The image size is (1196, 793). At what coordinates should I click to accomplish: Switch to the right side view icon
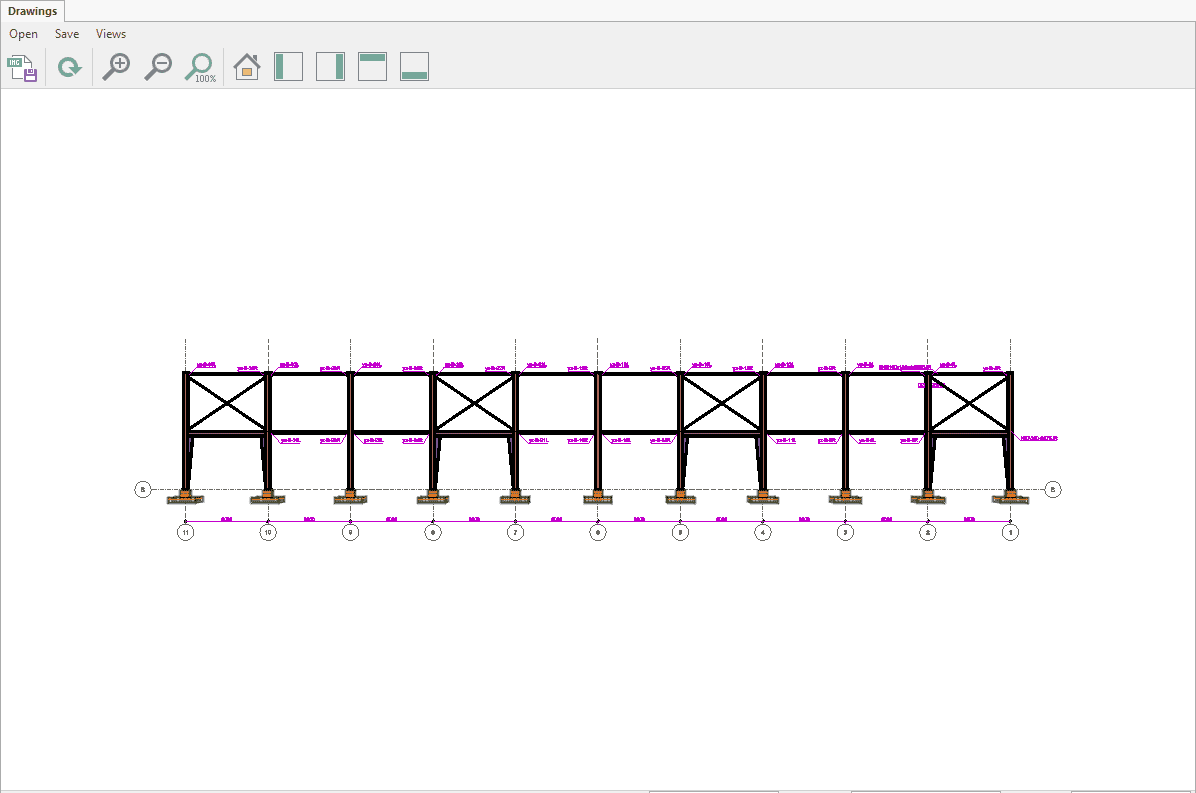tap(330, 67)
